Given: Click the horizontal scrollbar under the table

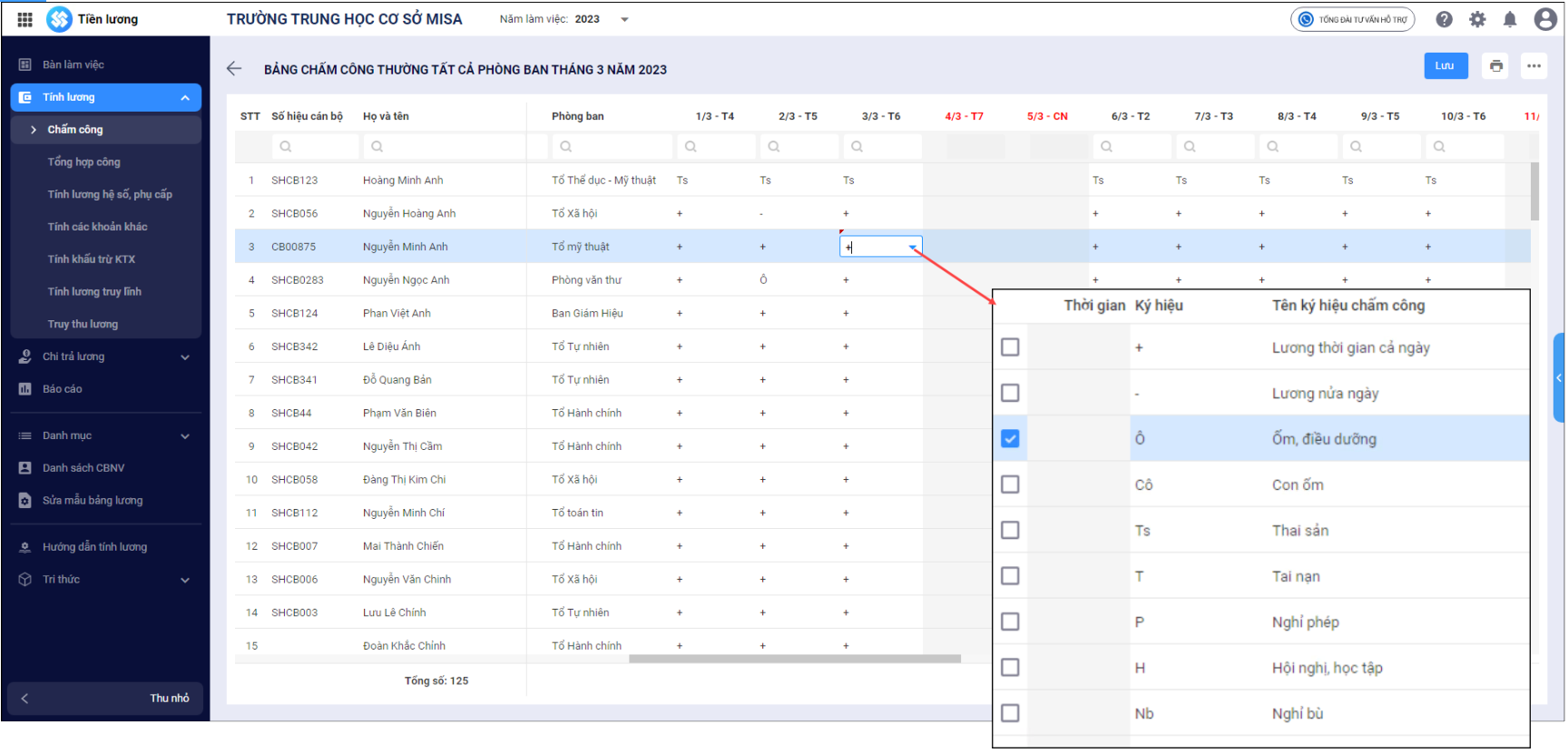Looking at the screenshot, I should tap(794, 660).
